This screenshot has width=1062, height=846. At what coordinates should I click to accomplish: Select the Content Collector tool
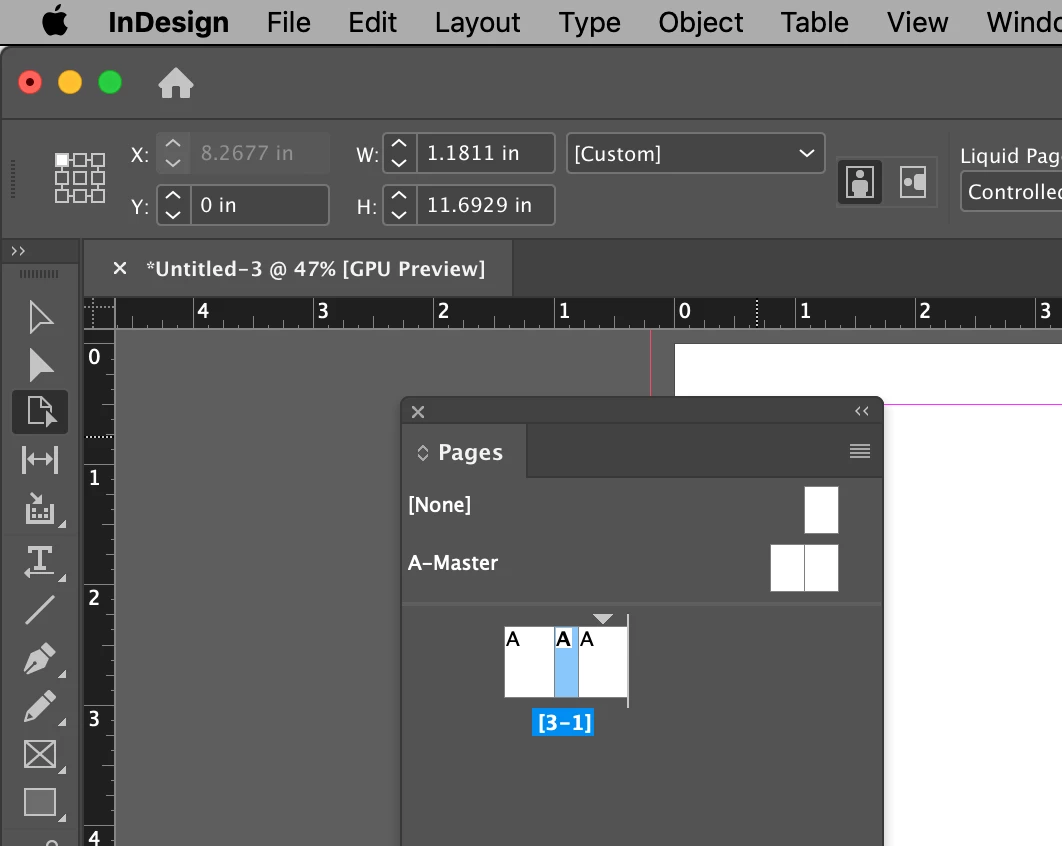40,509
